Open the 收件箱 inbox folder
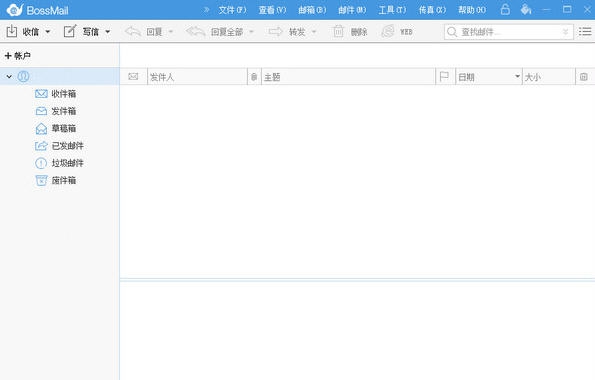 56,93
